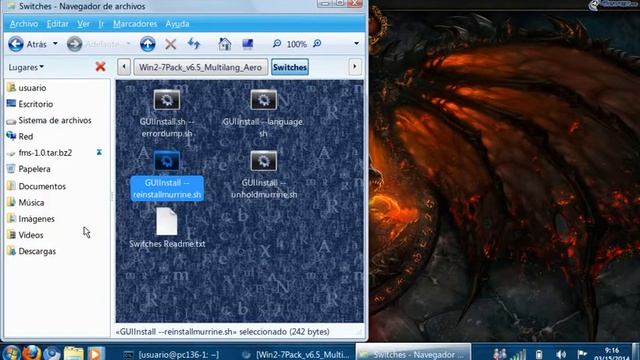Open Imágenes in the sidebar
The image size is (640, 360).
tap(36, 219)
